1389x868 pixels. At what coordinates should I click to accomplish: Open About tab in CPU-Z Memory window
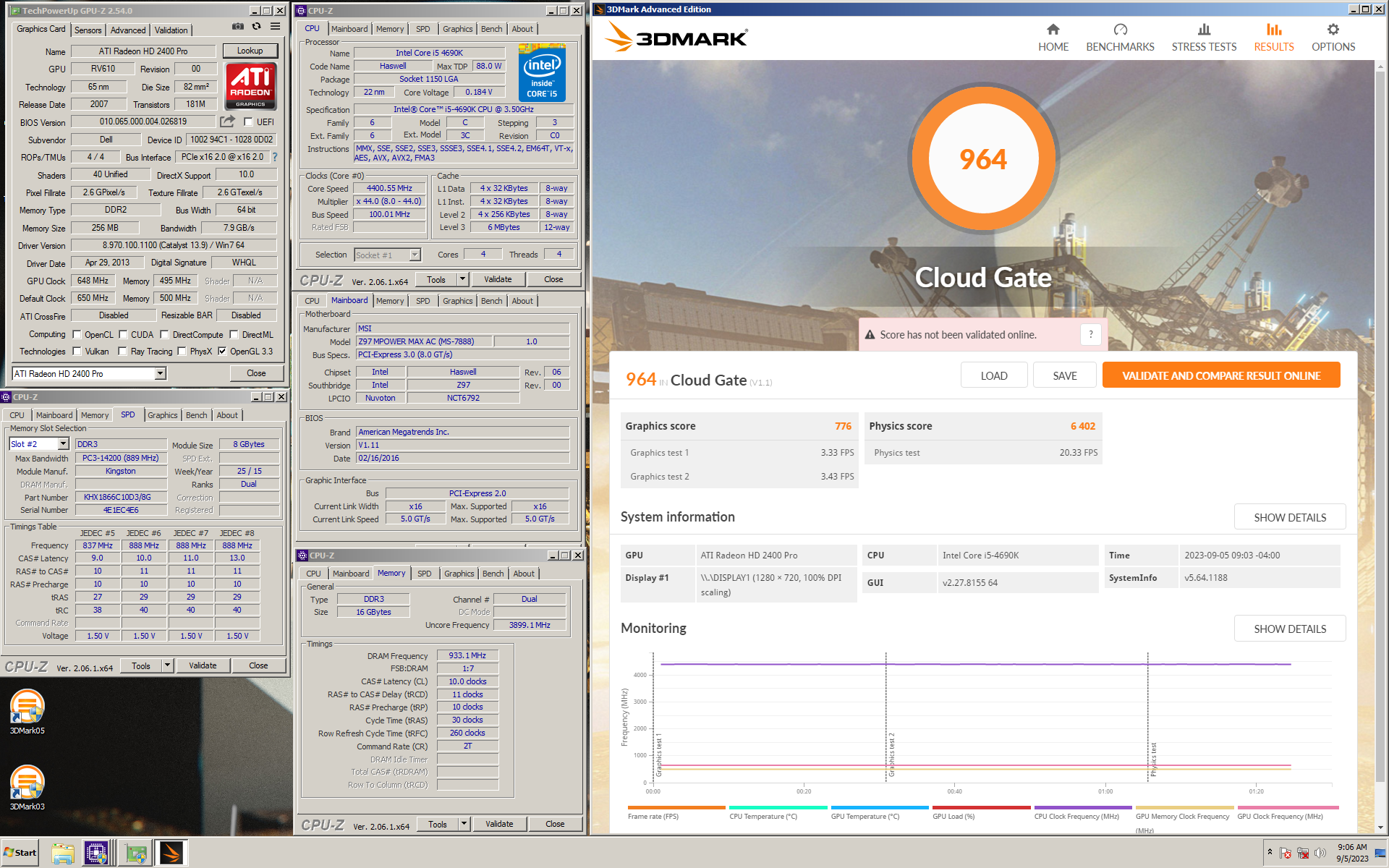pos(524,574)
